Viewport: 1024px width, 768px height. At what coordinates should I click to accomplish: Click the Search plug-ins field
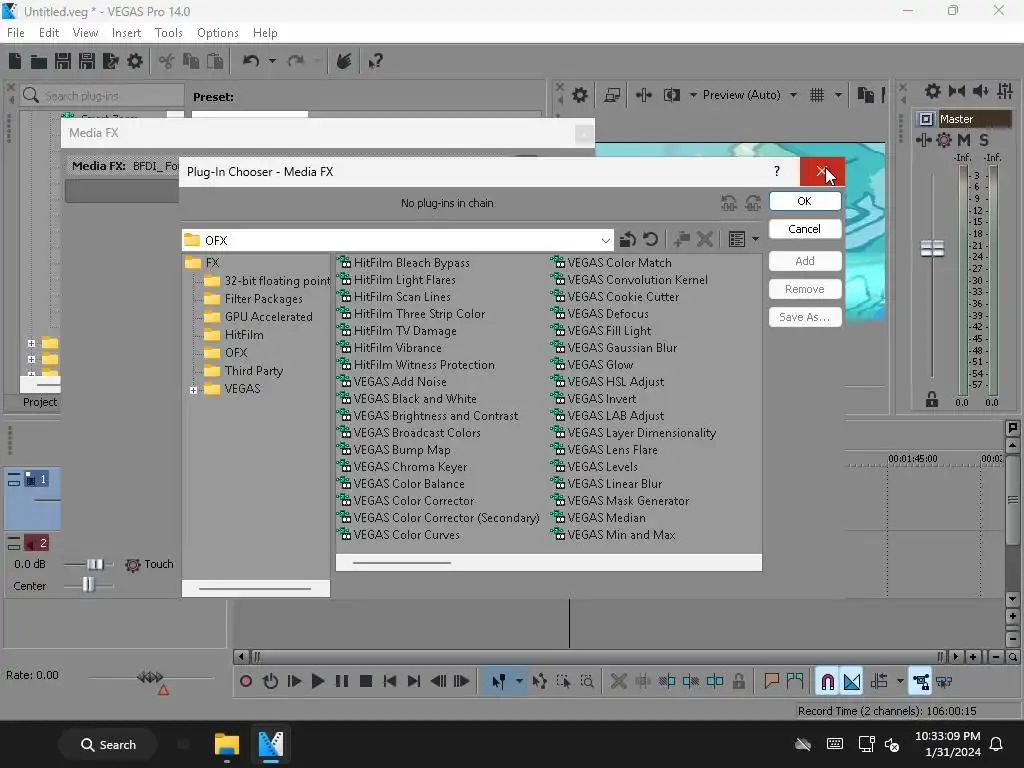click(x=103, y=96)
